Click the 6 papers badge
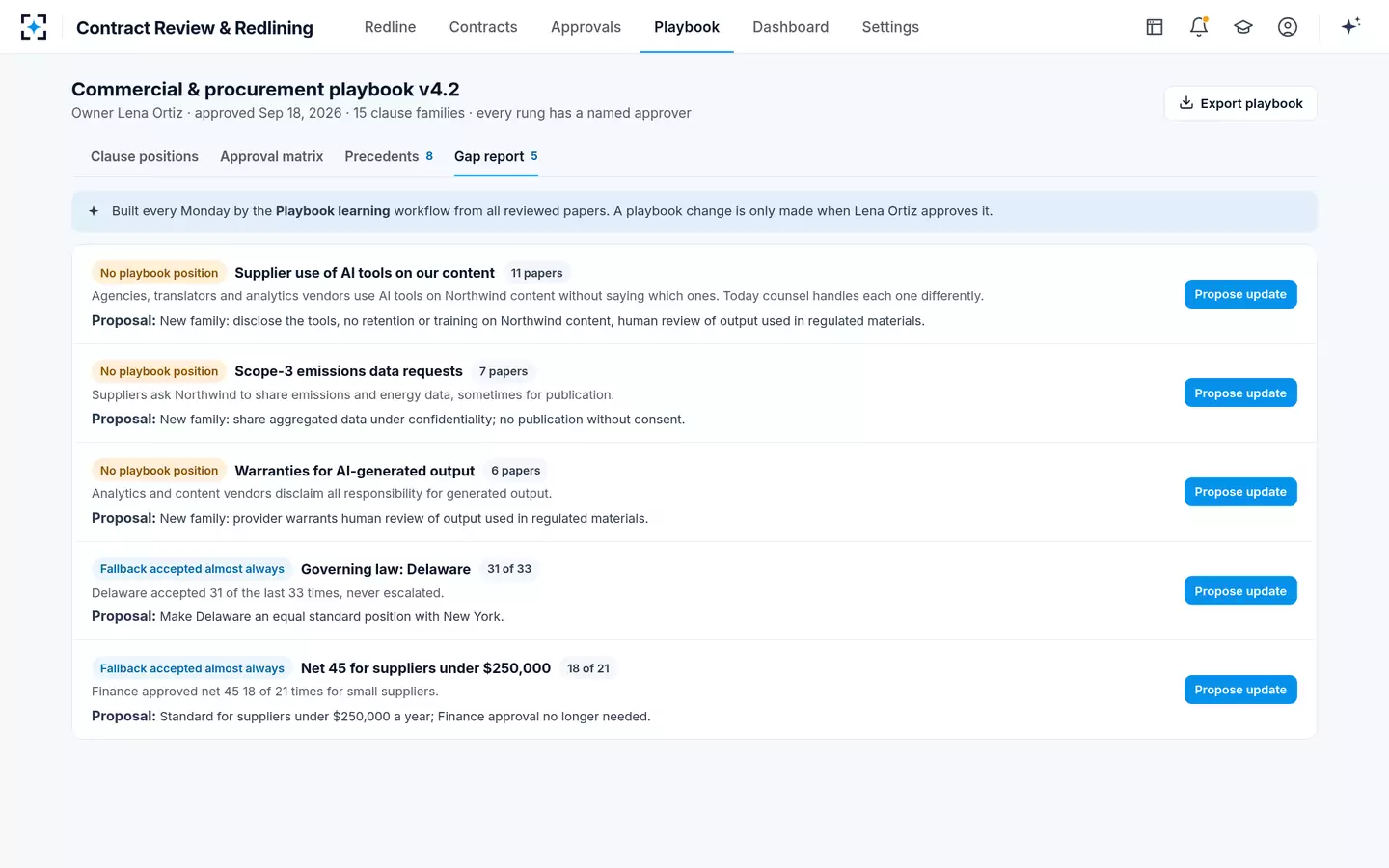 click(x=516, y=471)
